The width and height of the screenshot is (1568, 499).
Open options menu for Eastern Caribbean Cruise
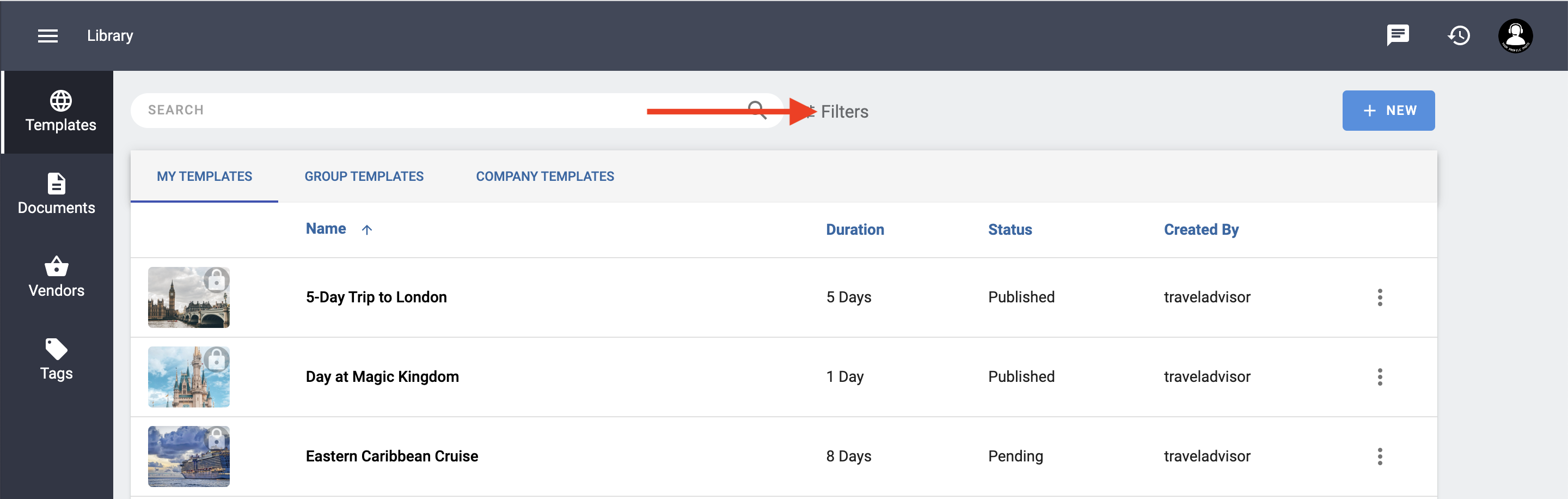coord(1379,457)
